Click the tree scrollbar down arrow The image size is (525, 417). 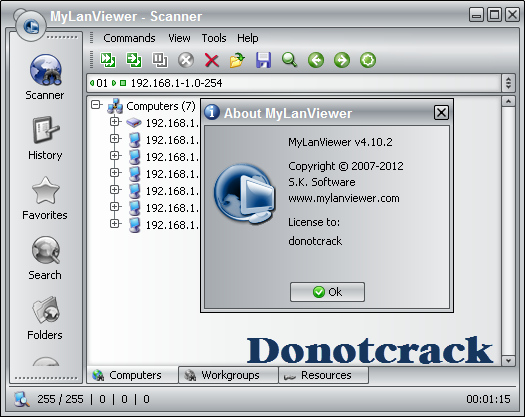tap(508, 361)
